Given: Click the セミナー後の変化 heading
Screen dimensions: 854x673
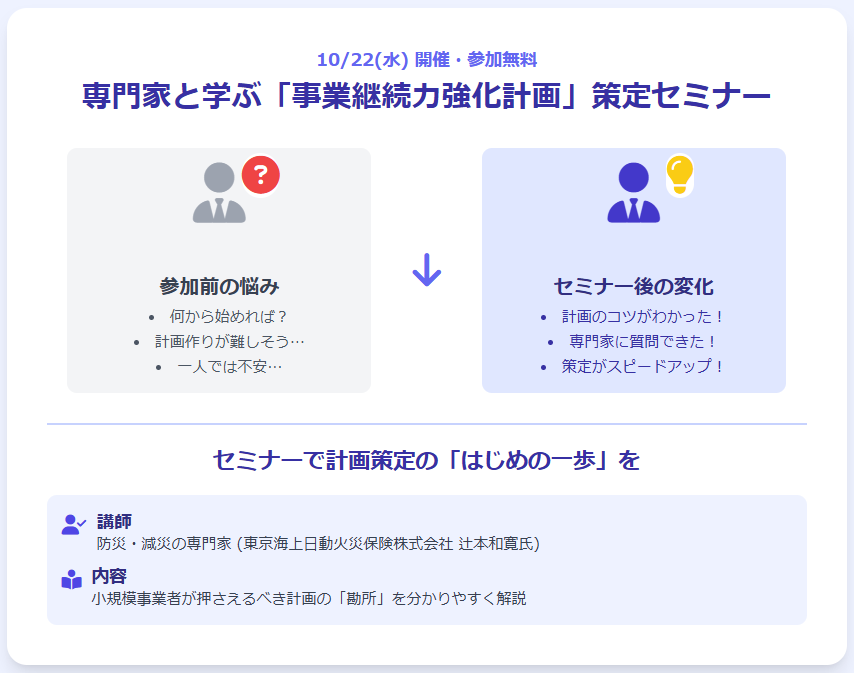Looking at the screenshot, I should tap(633, 286).
